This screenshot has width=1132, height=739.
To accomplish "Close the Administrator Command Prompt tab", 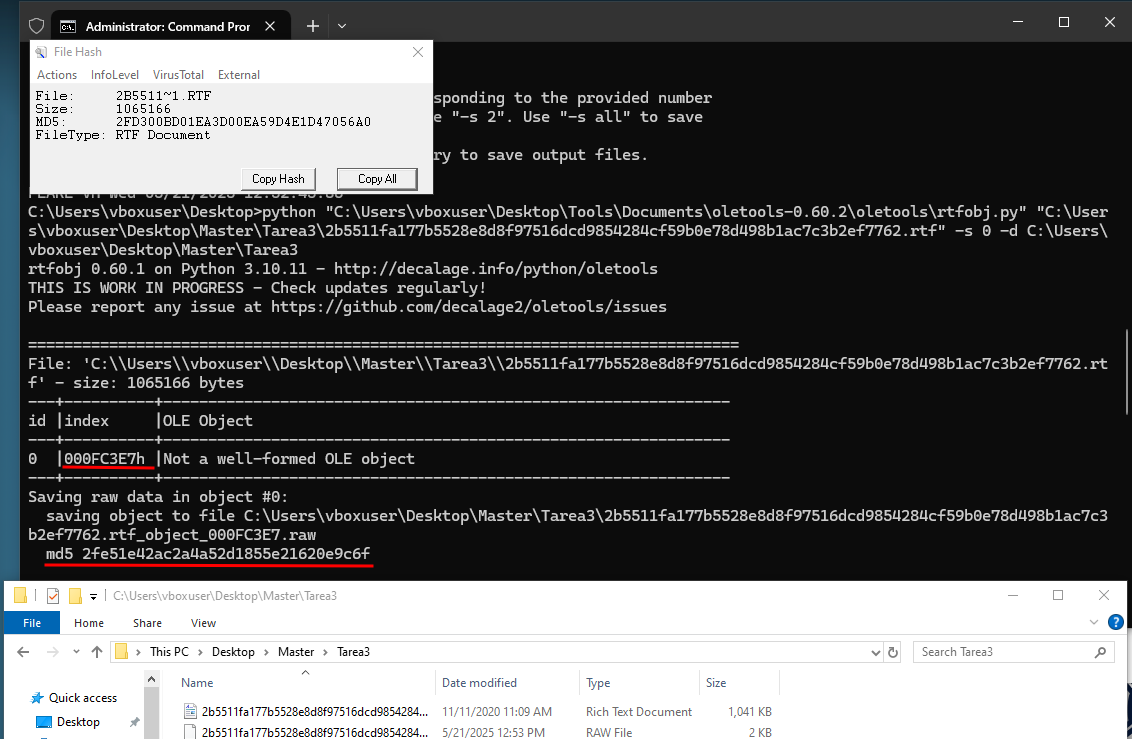I will click(x=270, y=26).
